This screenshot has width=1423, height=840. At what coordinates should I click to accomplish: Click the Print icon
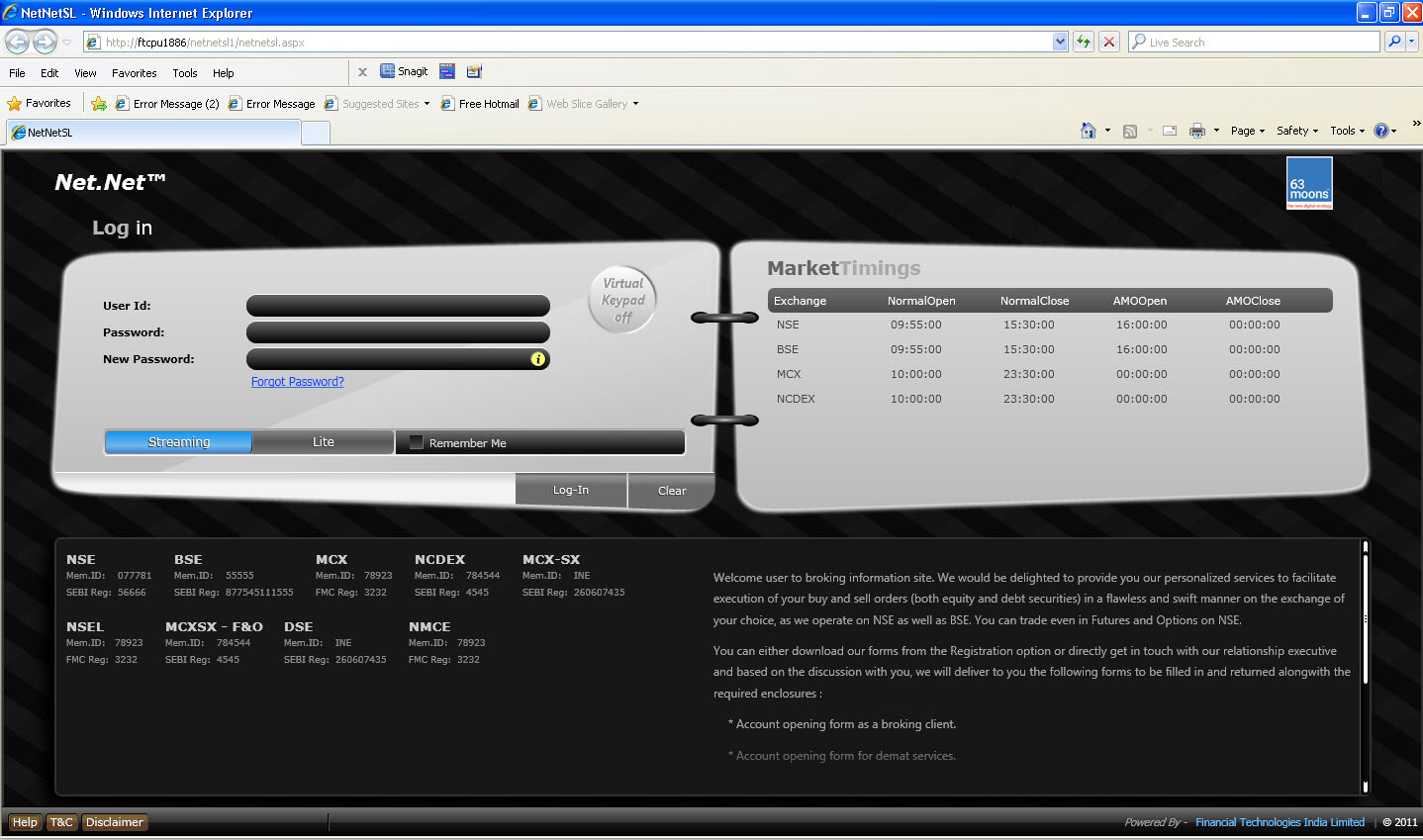coord(1198,130)
